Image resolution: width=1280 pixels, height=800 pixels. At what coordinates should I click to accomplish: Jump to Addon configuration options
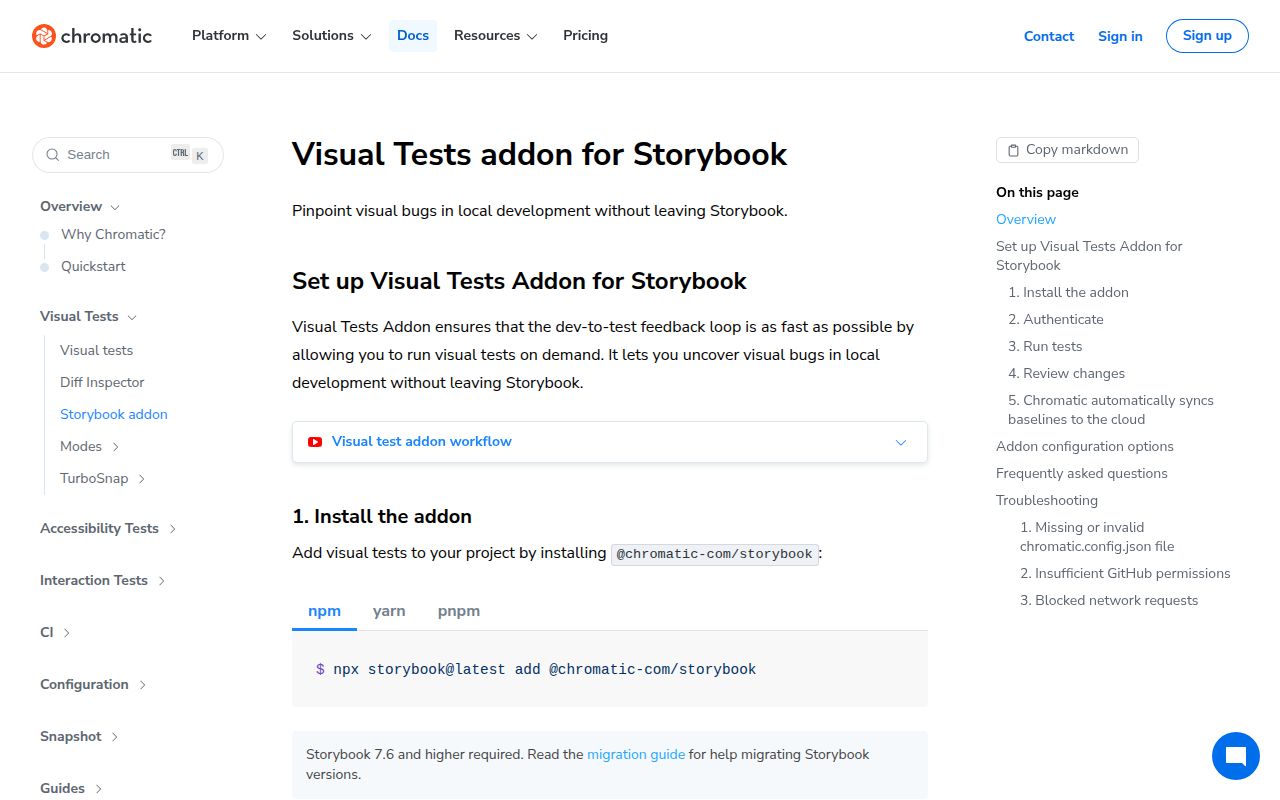1085,447
